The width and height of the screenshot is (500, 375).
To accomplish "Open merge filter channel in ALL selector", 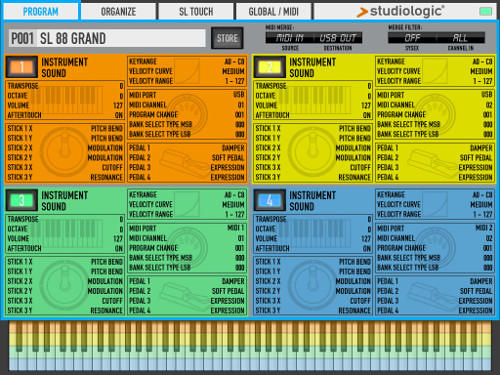I will coord(461,38).
